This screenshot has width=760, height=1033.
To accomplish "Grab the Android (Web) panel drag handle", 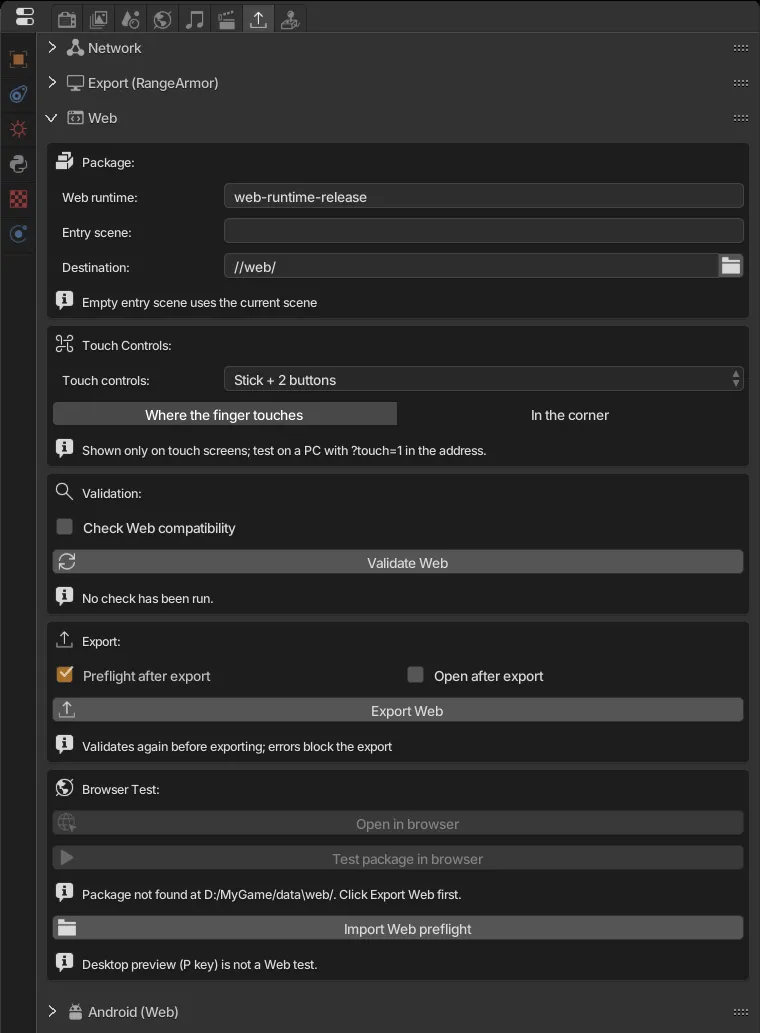I will pyautogui.click(x=741, y=1012).
